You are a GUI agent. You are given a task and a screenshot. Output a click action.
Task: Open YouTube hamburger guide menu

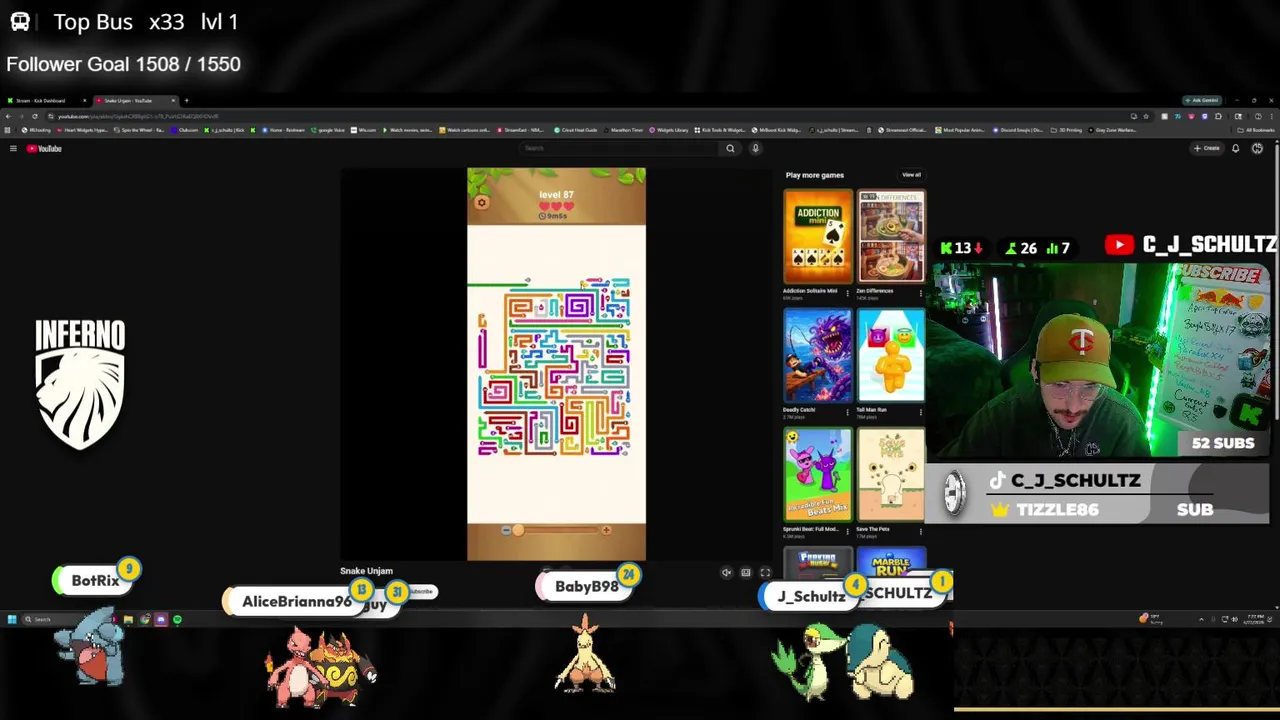[13, 148]
